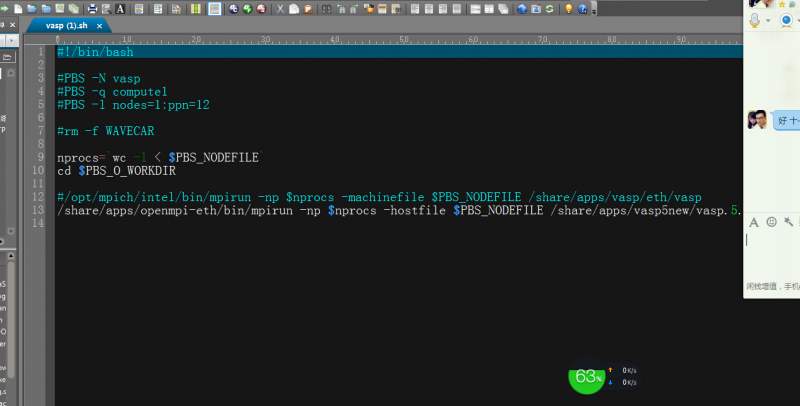
Task: Click the Copy icon next to Cut
Action: point(294,9)
